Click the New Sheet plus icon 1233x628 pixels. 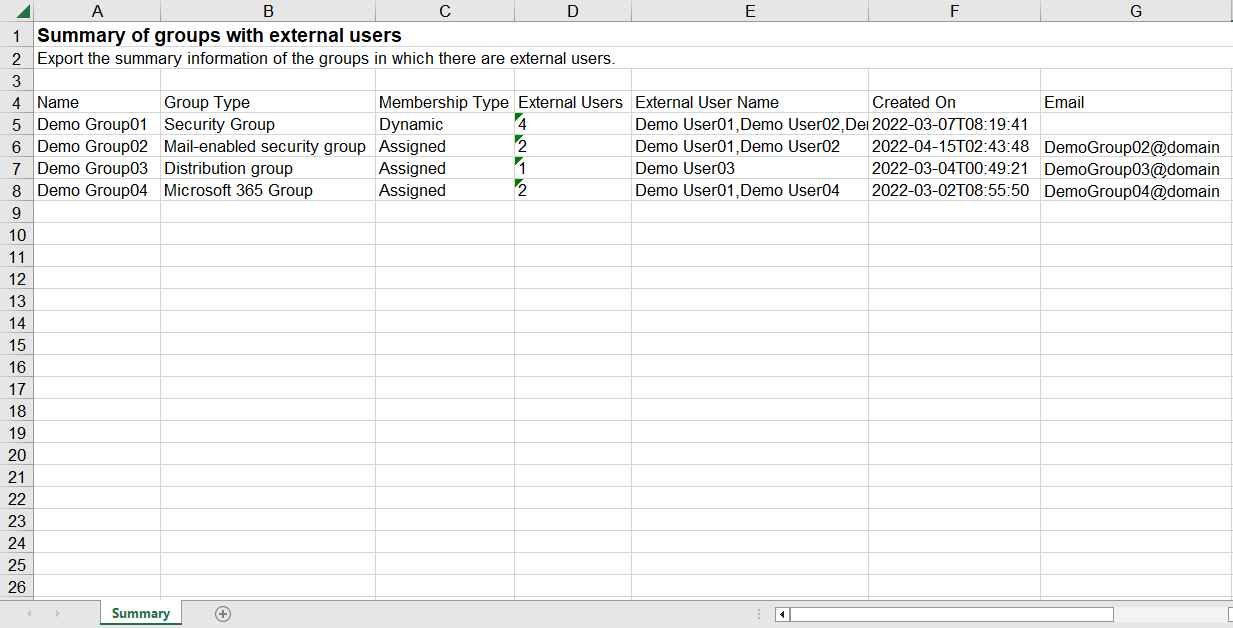tap(221, 613)
